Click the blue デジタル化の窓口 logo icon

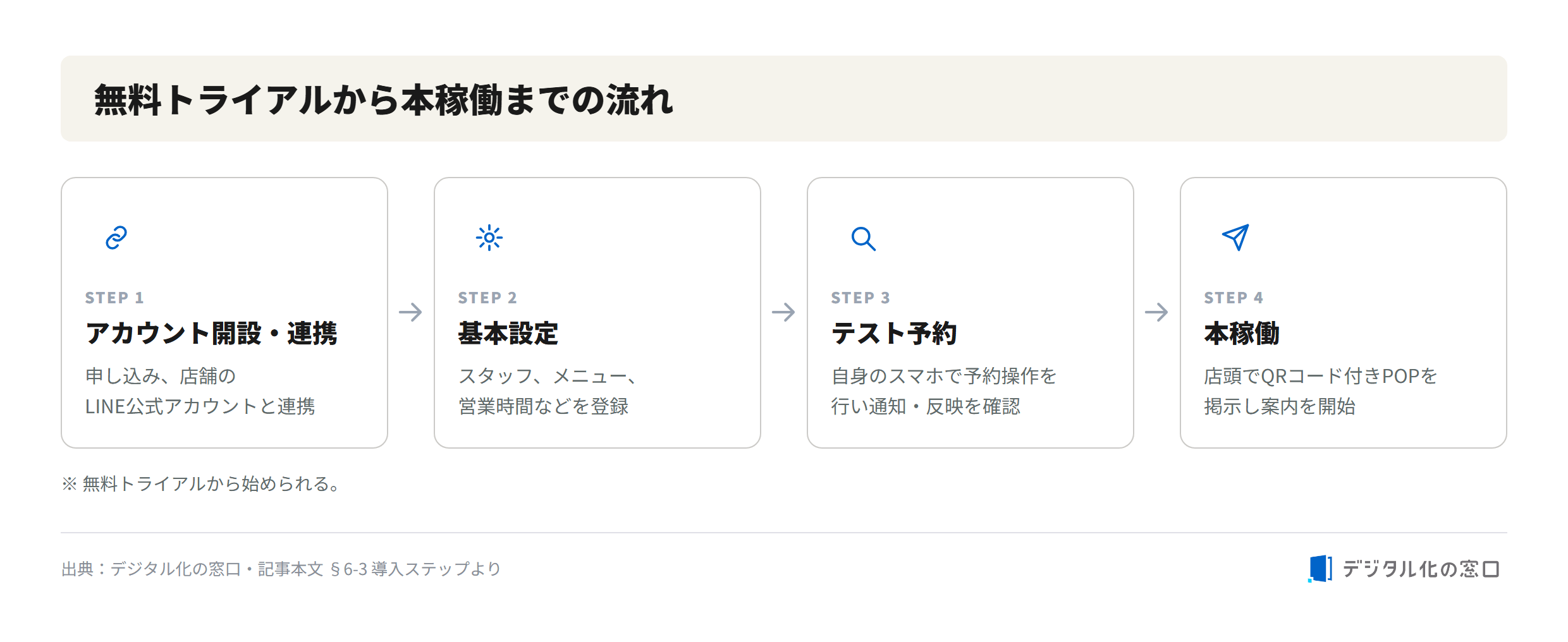tap(1320, 569)
